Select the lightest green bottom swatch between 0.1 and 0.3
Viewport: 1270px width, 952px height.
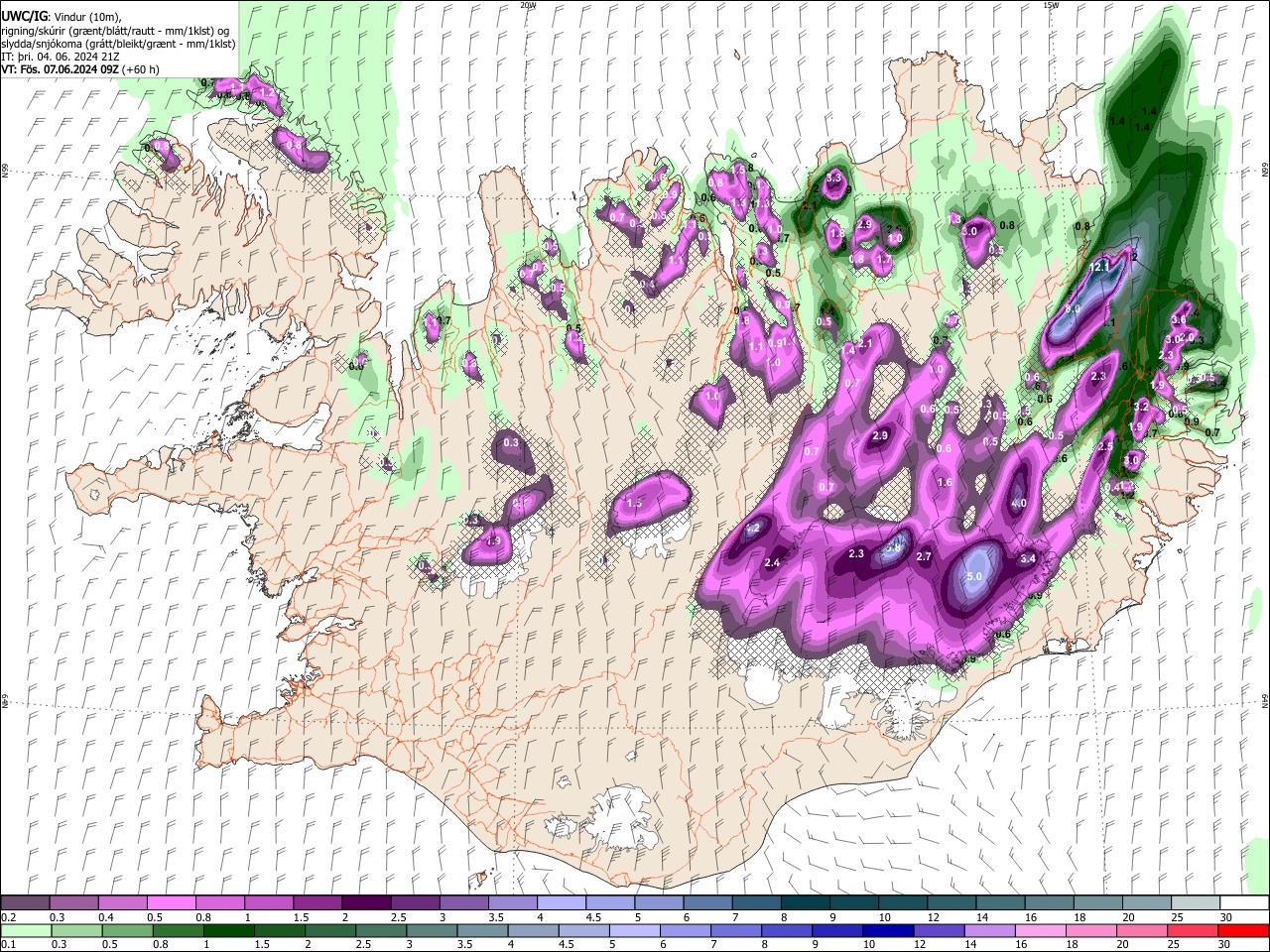[26, 930]
